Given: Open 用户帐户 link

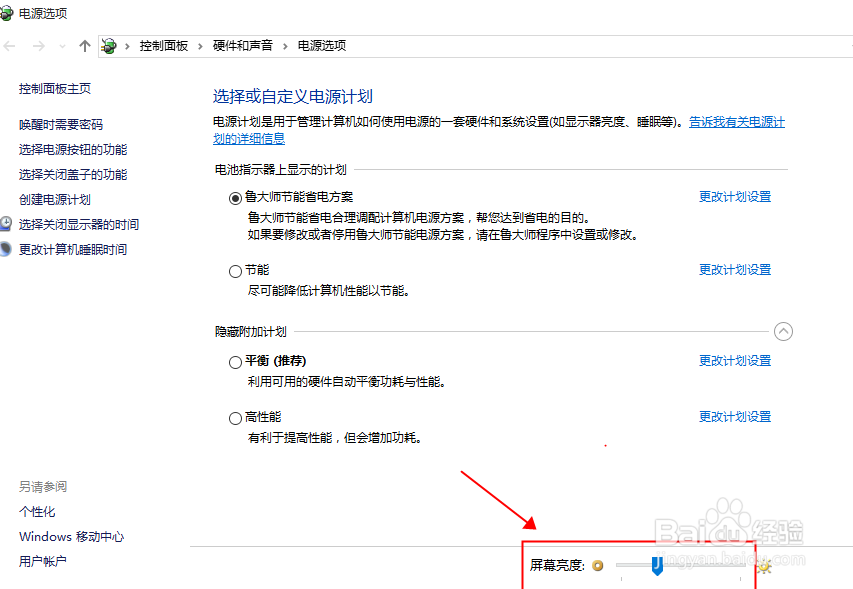Looking at the screenshot, I should (x=42, y=561).
